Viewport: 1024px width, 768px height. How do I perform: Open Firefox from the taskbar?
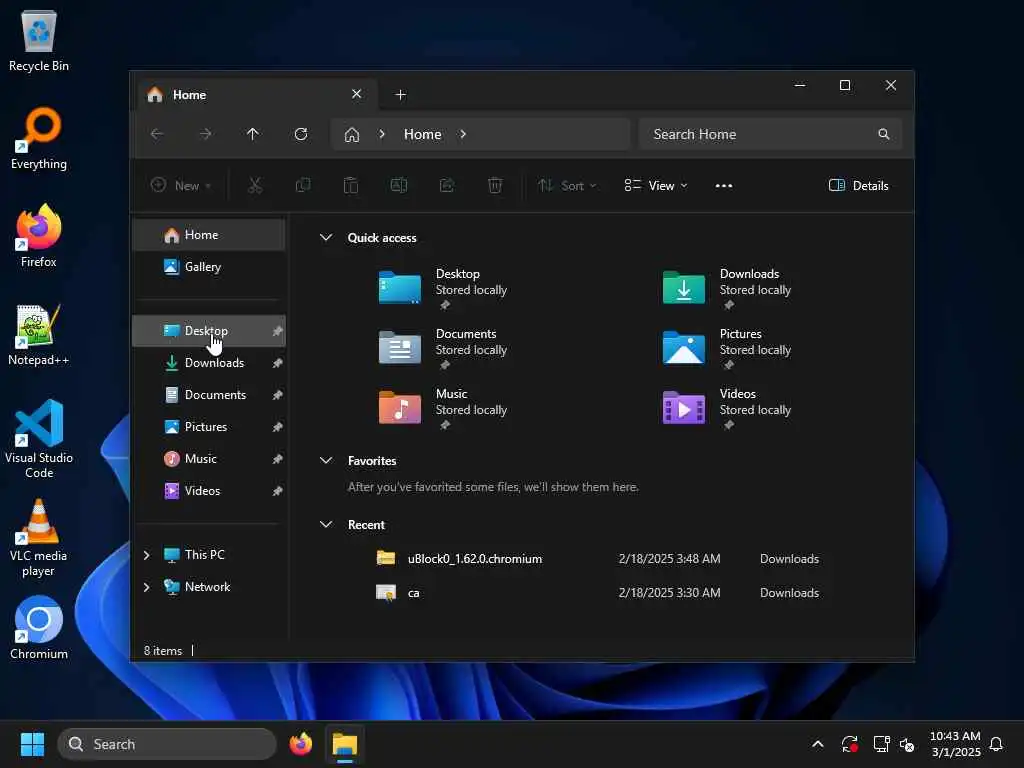pyautogui.click(x=301, y=744)
